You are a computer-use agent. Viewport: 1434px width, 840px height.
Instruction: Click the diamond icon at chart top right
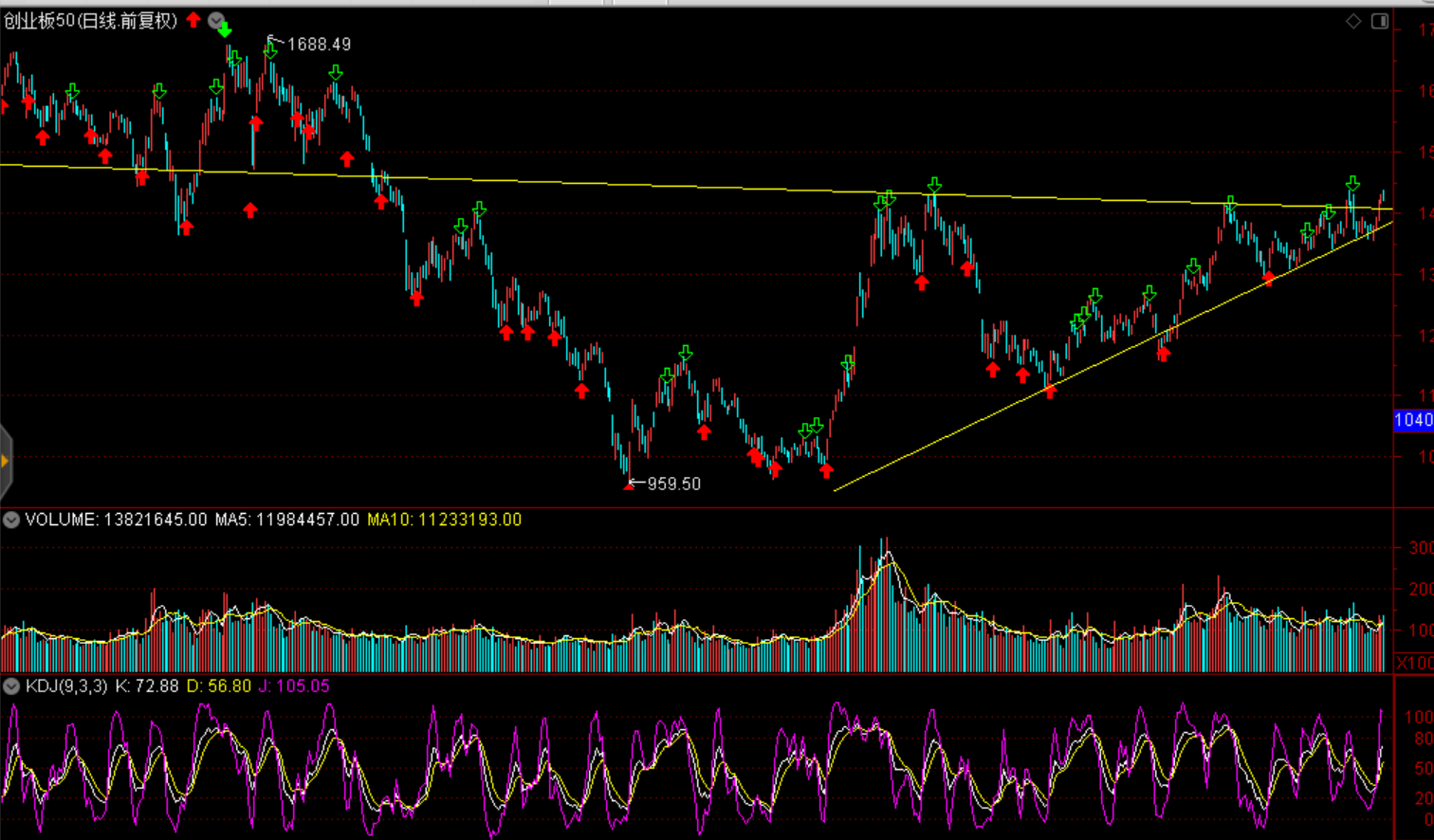click(x=1353, y=21)
